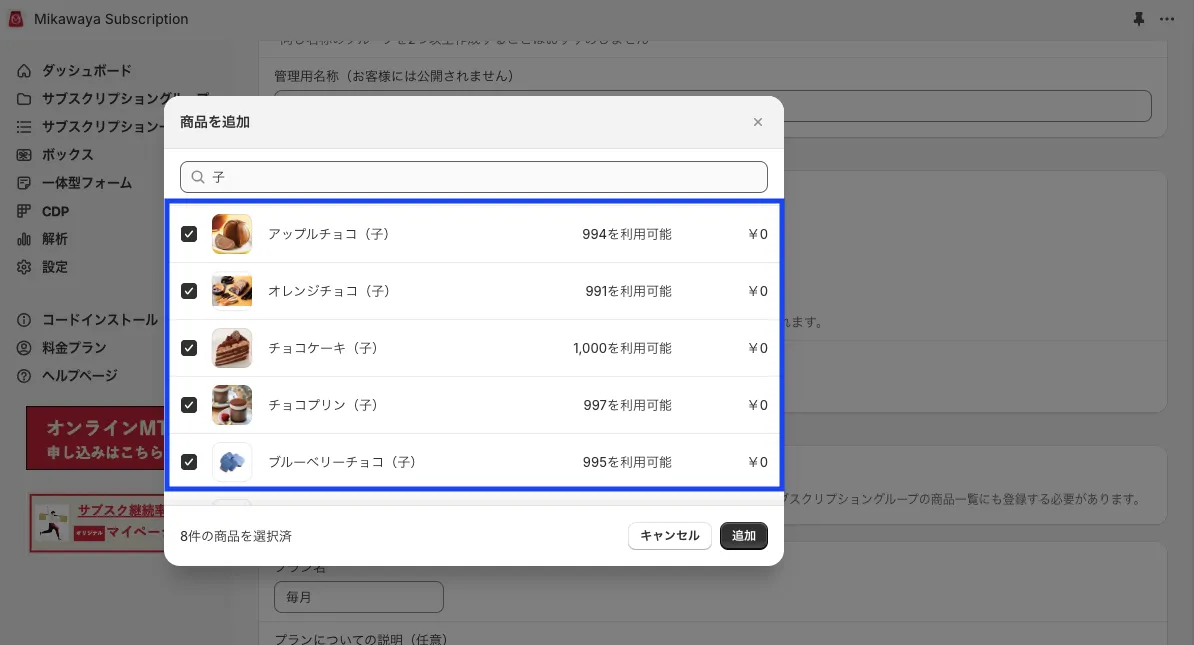Open 解析 in the sidebar
This screenshot has height=645, width=1194.
(x=55, y=239)
